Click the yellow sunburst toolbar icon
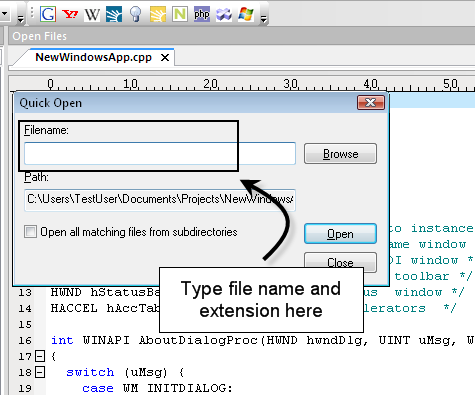 click(x=158, y=14)
